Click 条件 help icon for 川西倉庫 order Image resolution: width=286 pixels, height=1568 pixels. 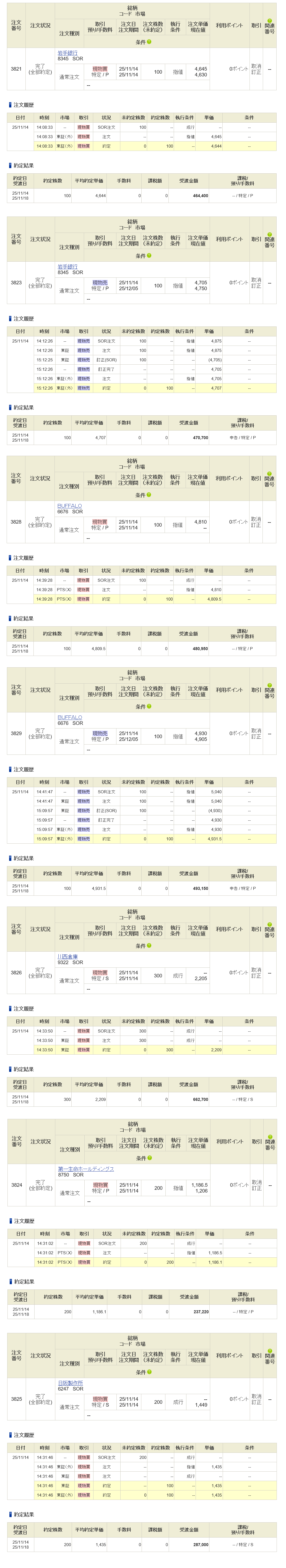tap(149, 946)
